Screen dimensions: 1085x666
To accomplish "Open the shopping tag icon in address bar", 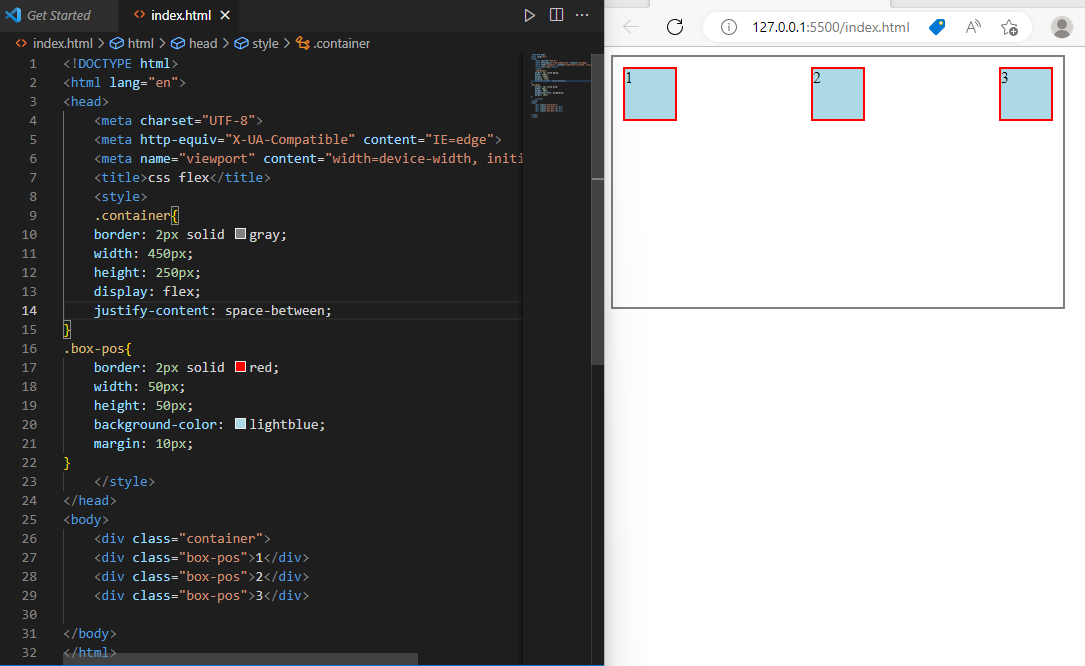I will [937, 27].
